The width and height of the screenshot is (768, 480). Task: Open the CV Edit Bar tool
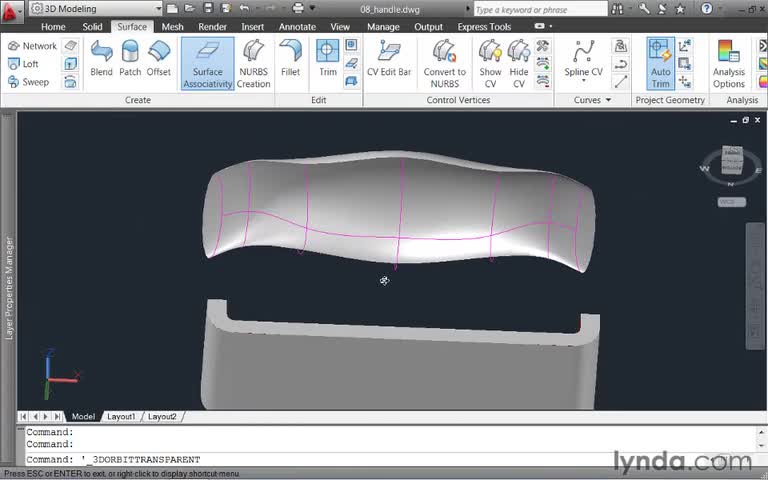coord(389,58)
